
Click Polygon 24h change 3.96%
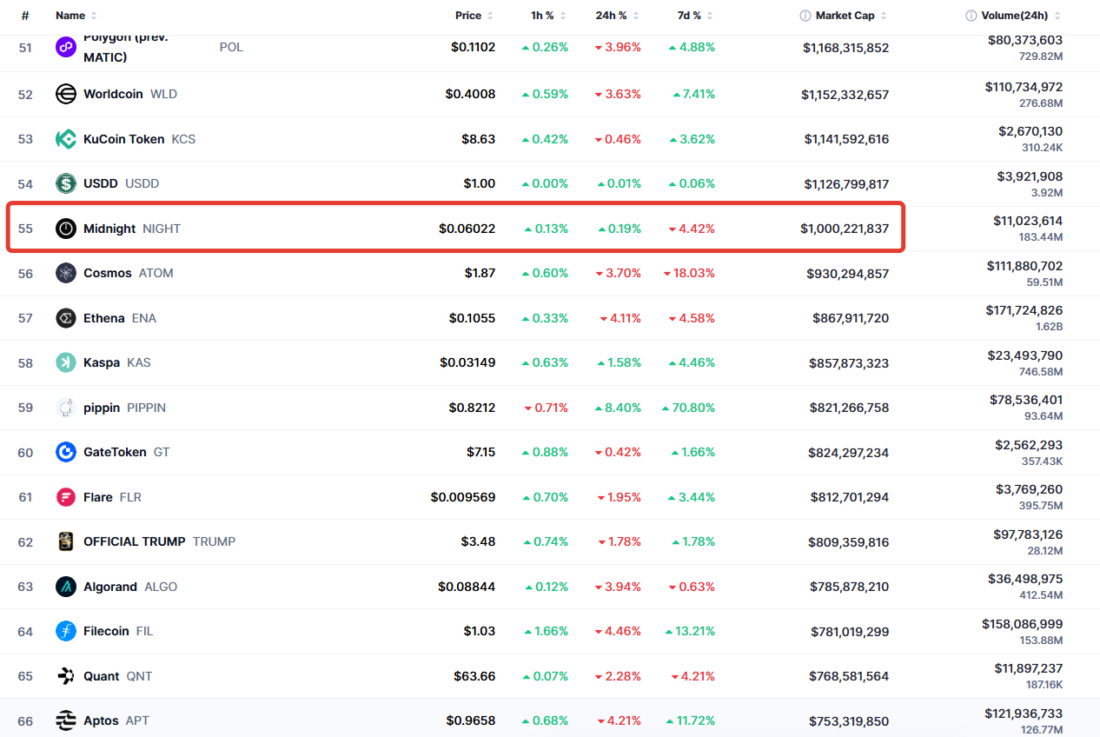coord(617,47)
